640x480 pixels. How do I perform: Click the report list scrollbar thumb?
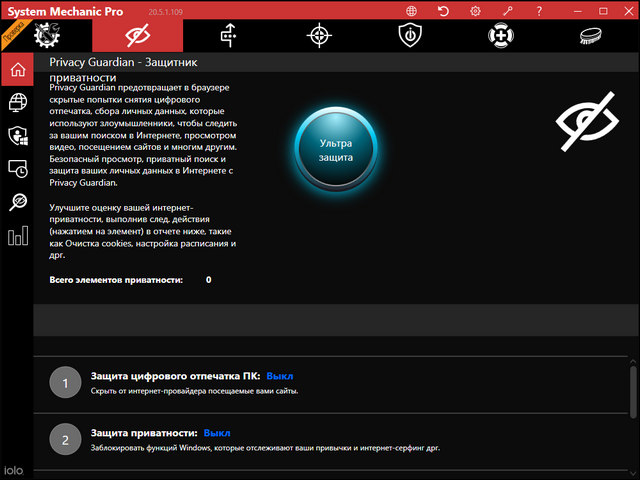633,392
